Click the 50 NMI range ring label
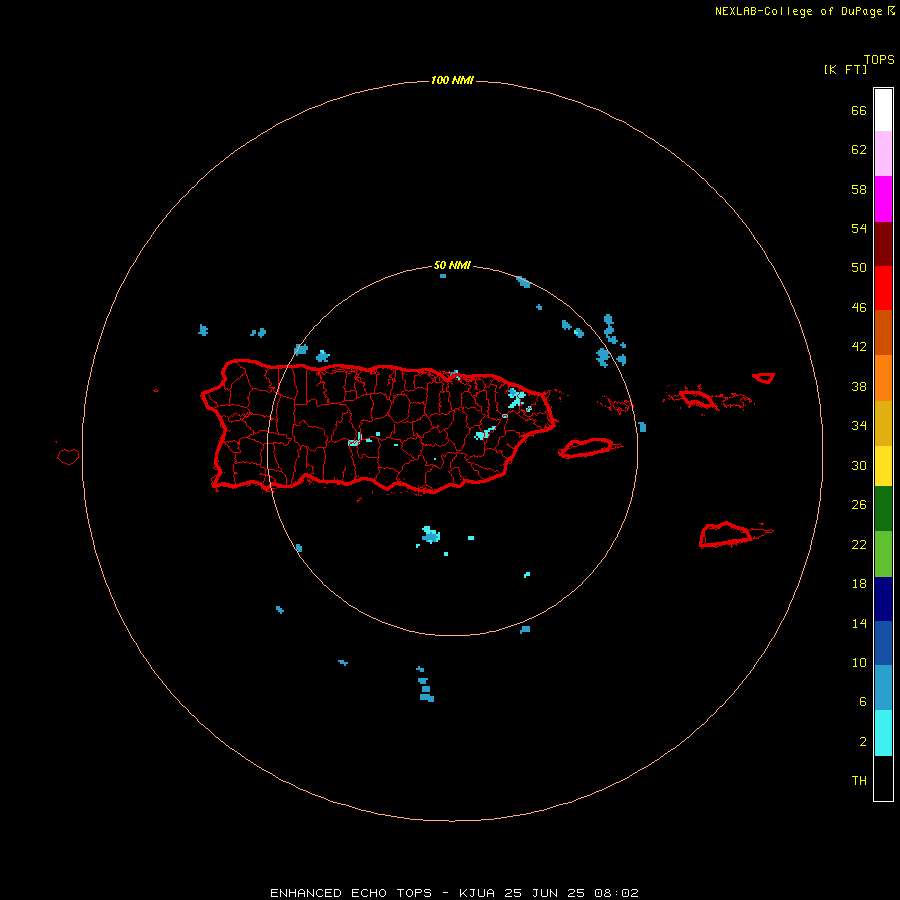The height and width of the screenshot is (900, 900). tap(452, 265)
